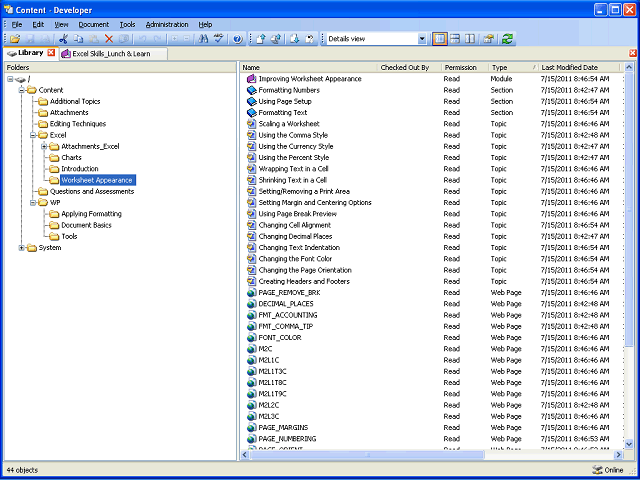Select the Using the Comma Style row
Image resolution: width=640 pixels, height=480 pixels.
[431, 135]
